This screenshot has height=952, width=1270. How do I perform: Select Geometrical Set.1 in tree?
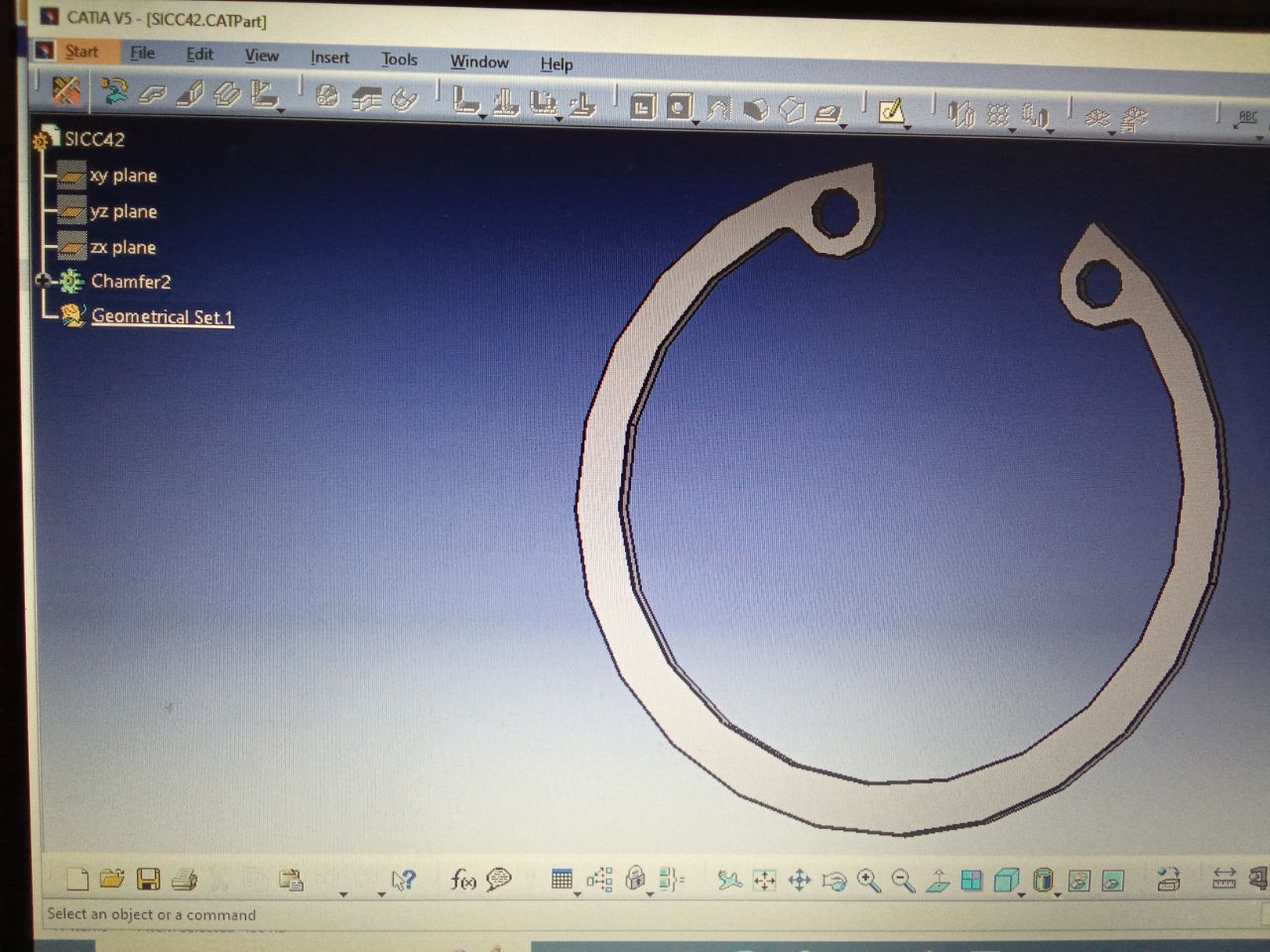pyautogui.click(x=162, y=316)
